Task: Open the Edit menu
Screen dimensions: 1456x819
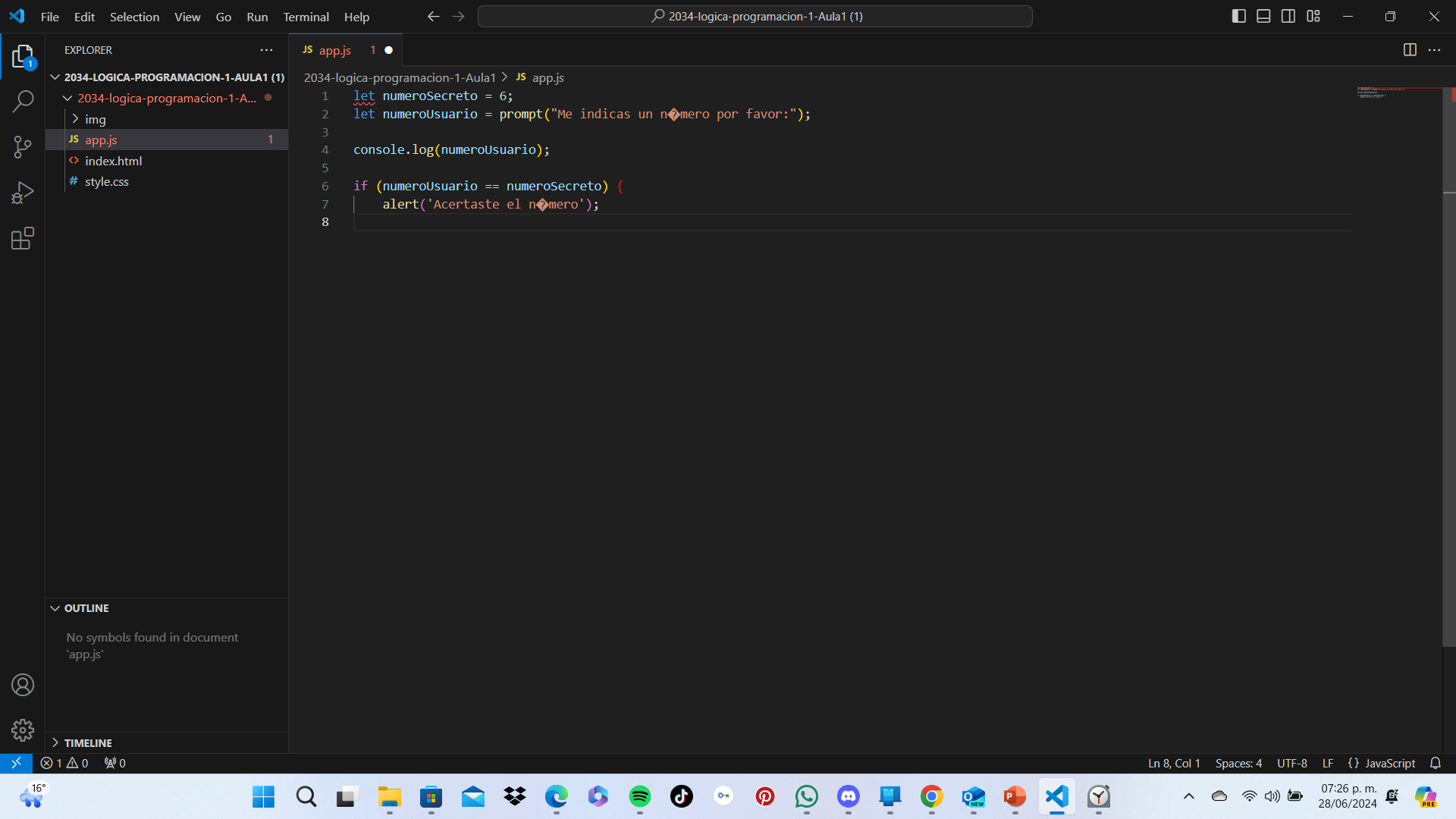Action: click(x=84, y=17)
